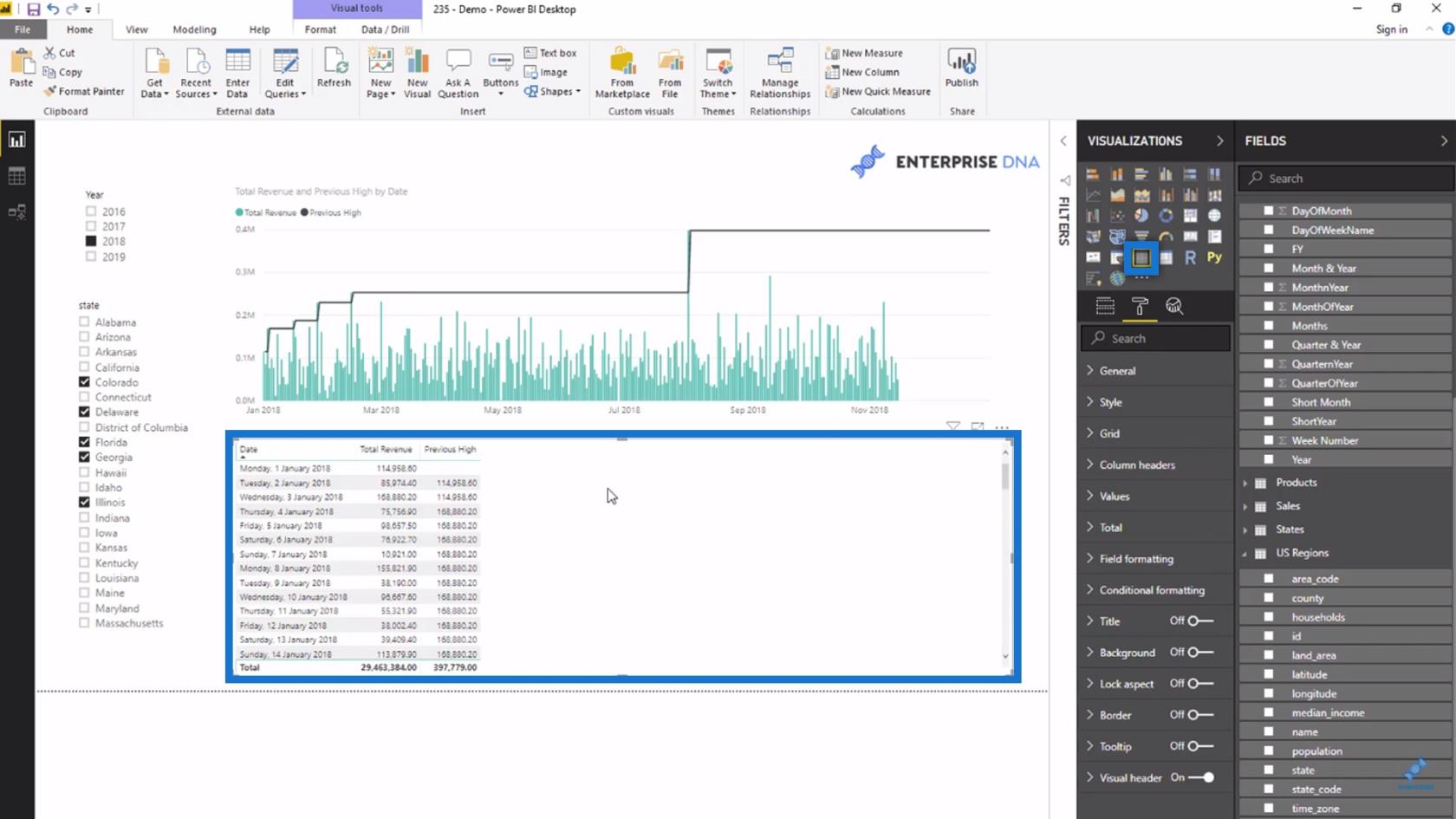Uncheck the 2018 year slicer box

click(x=91, y=241)
